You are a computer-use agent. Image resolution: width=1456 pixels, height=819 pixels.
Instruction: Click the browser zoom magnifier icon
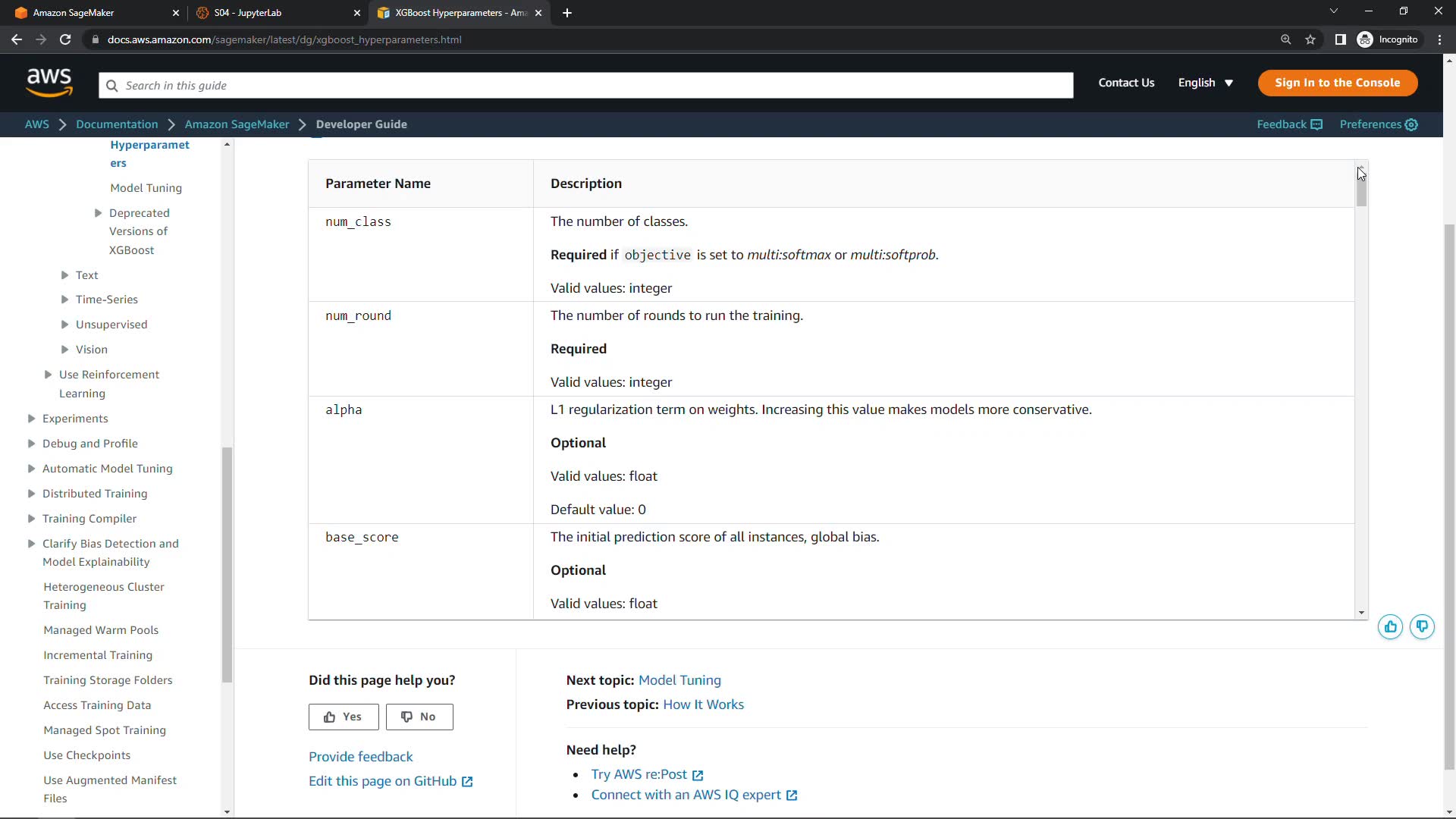pyautogui.click(x=1285, y=39)
